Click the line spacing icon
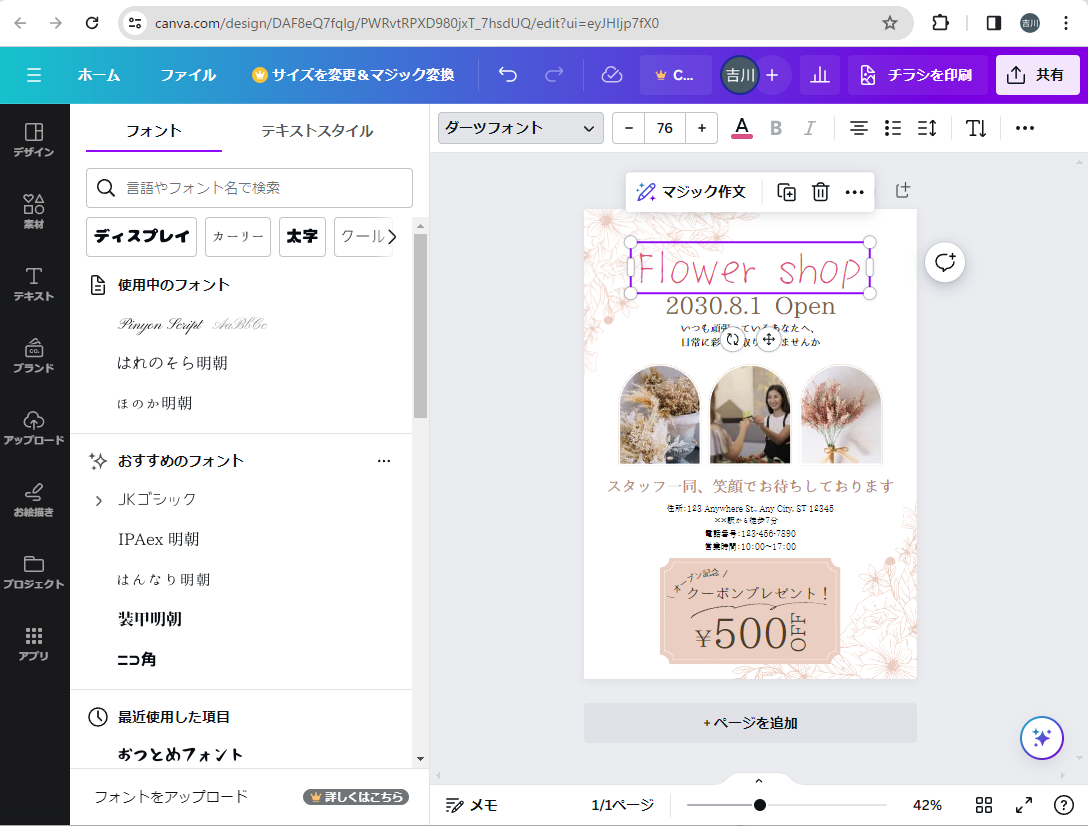Screen dimensions: 1088x826 point(927,128)
